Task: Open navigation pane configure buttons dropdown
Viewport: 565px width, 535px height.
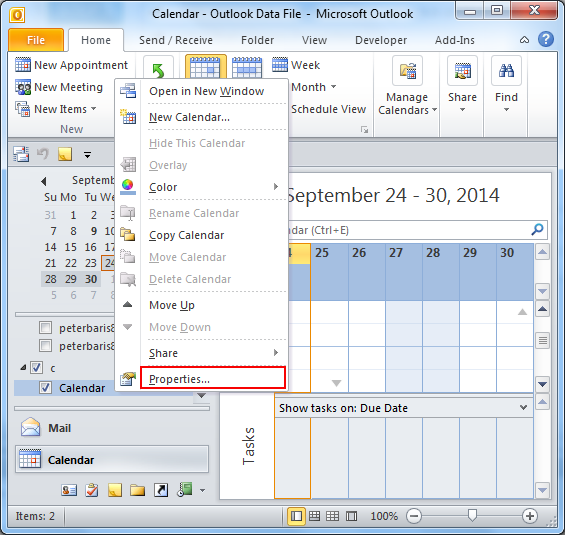Action: pos(203,490)
